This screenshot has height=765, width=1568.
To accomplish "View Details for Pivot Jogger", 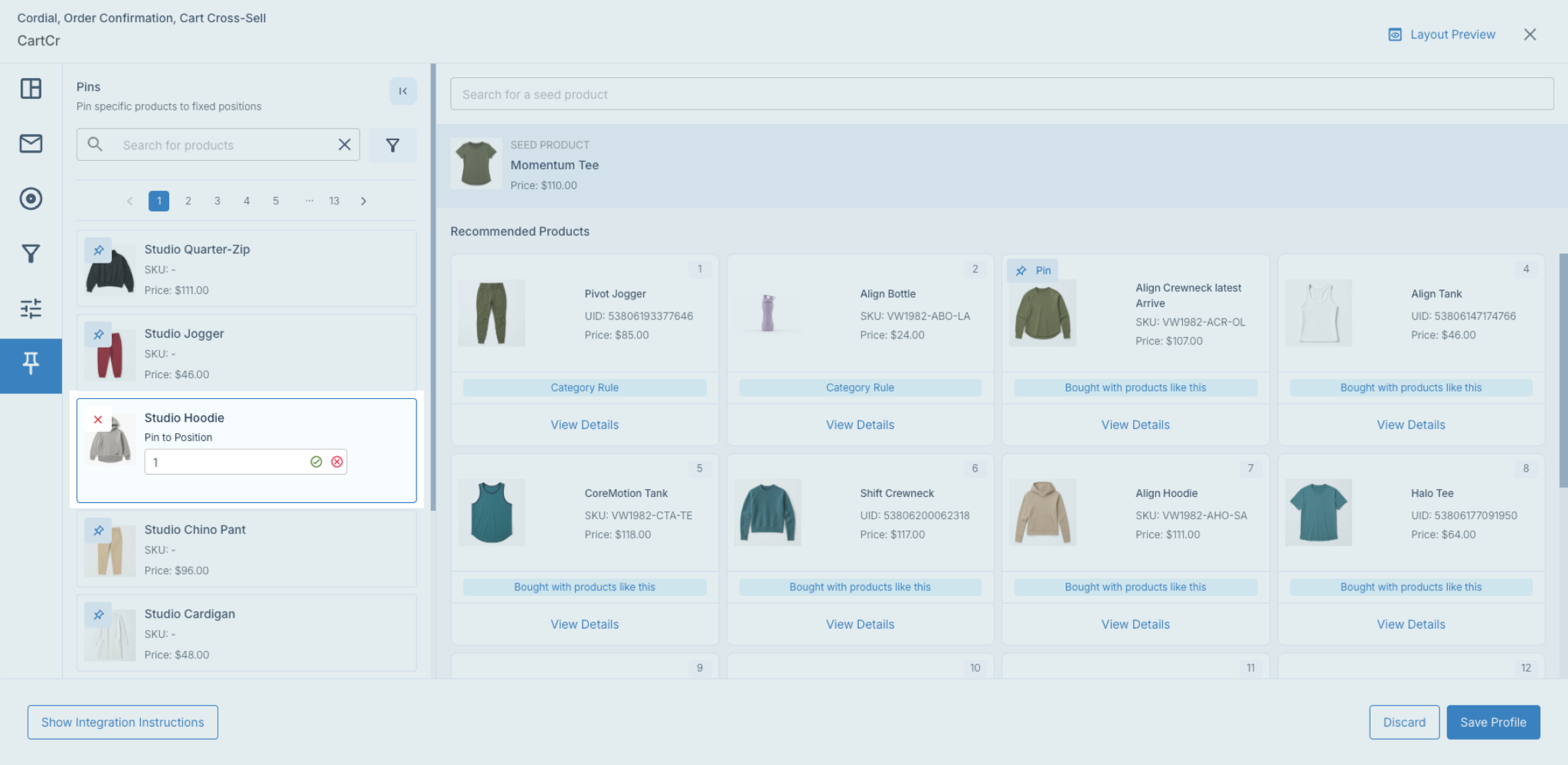I will coord(584,425).
